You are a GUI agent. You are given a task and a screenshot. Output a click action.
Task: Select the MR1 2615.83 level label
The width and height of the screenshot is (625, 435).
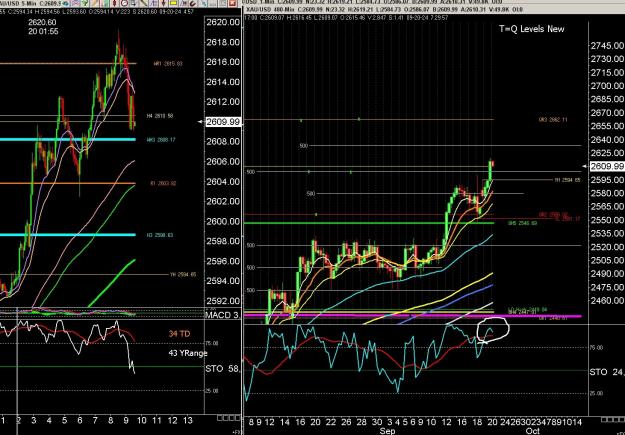click(168, 63)
